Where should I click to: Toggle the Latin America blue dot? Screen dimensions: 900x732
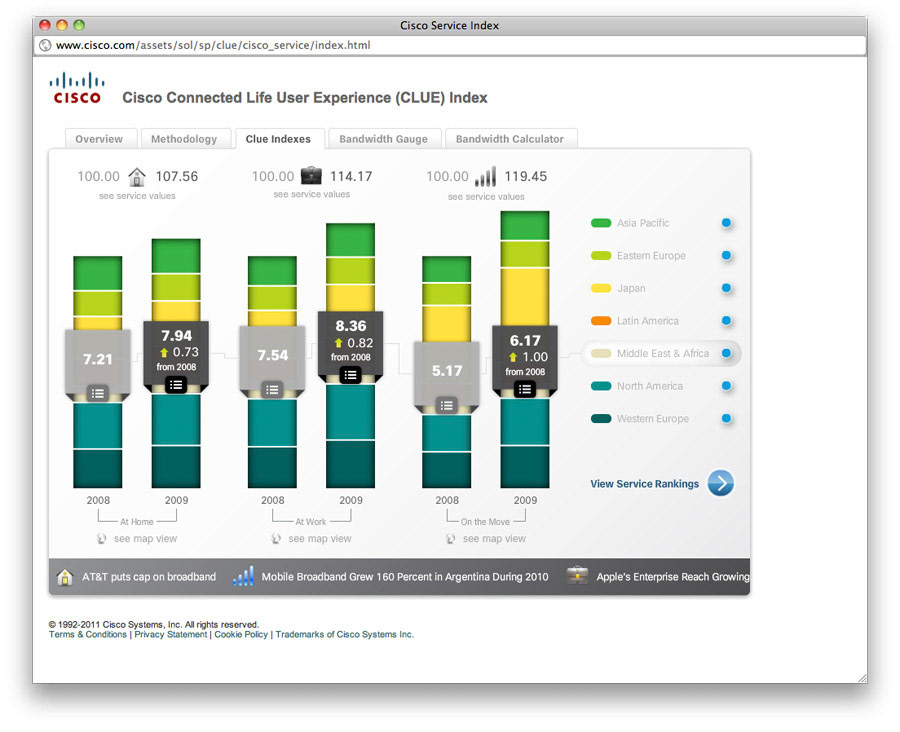click(726, 321)
